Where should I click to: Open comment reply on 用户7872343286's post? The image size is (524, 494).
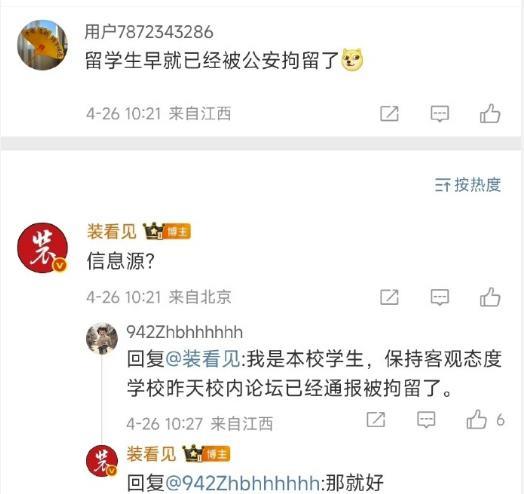pos(439,114)
